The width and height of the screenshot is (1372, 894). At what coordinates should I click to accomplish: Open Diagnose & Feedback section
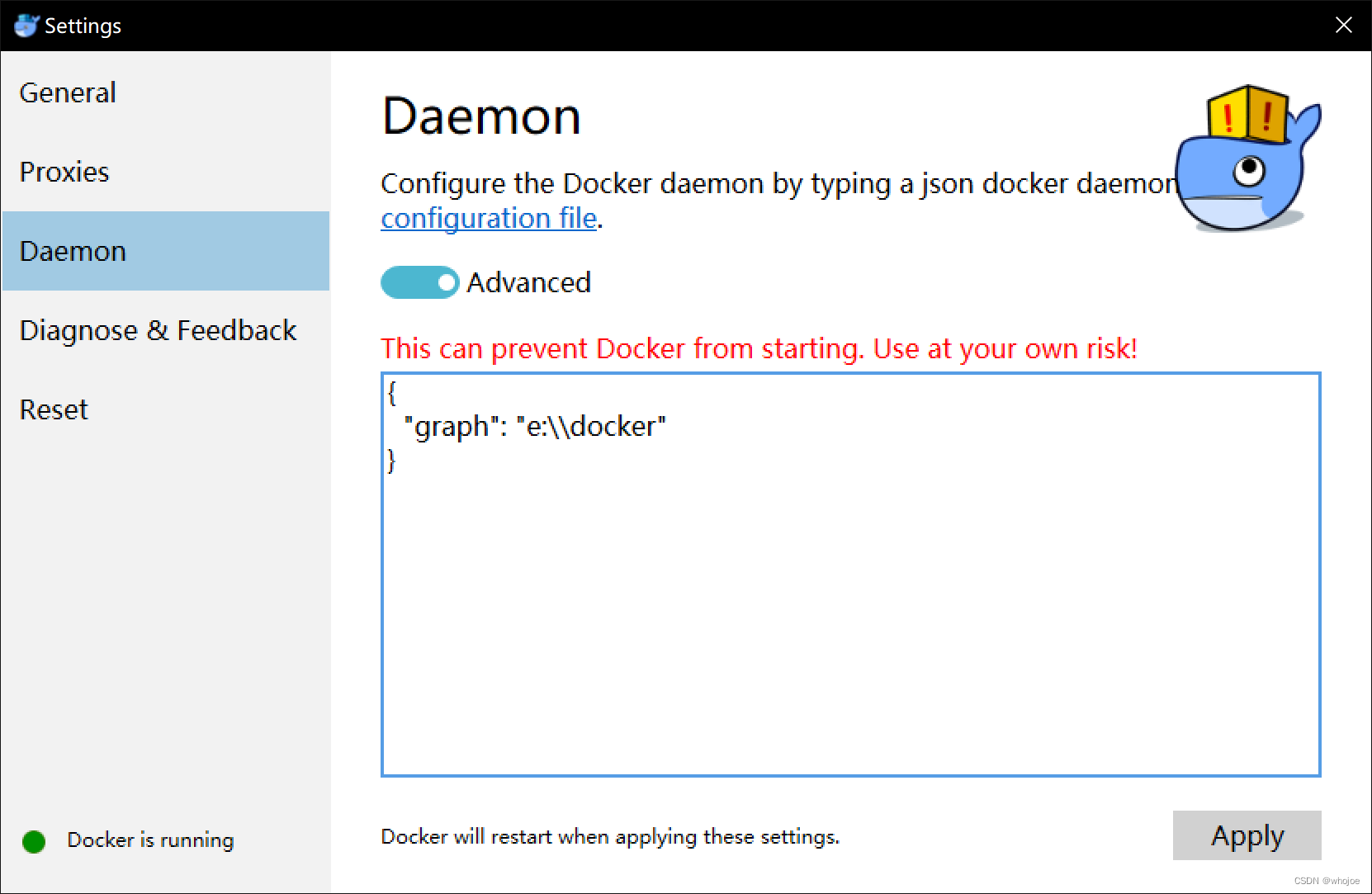[x=165, y=330]
